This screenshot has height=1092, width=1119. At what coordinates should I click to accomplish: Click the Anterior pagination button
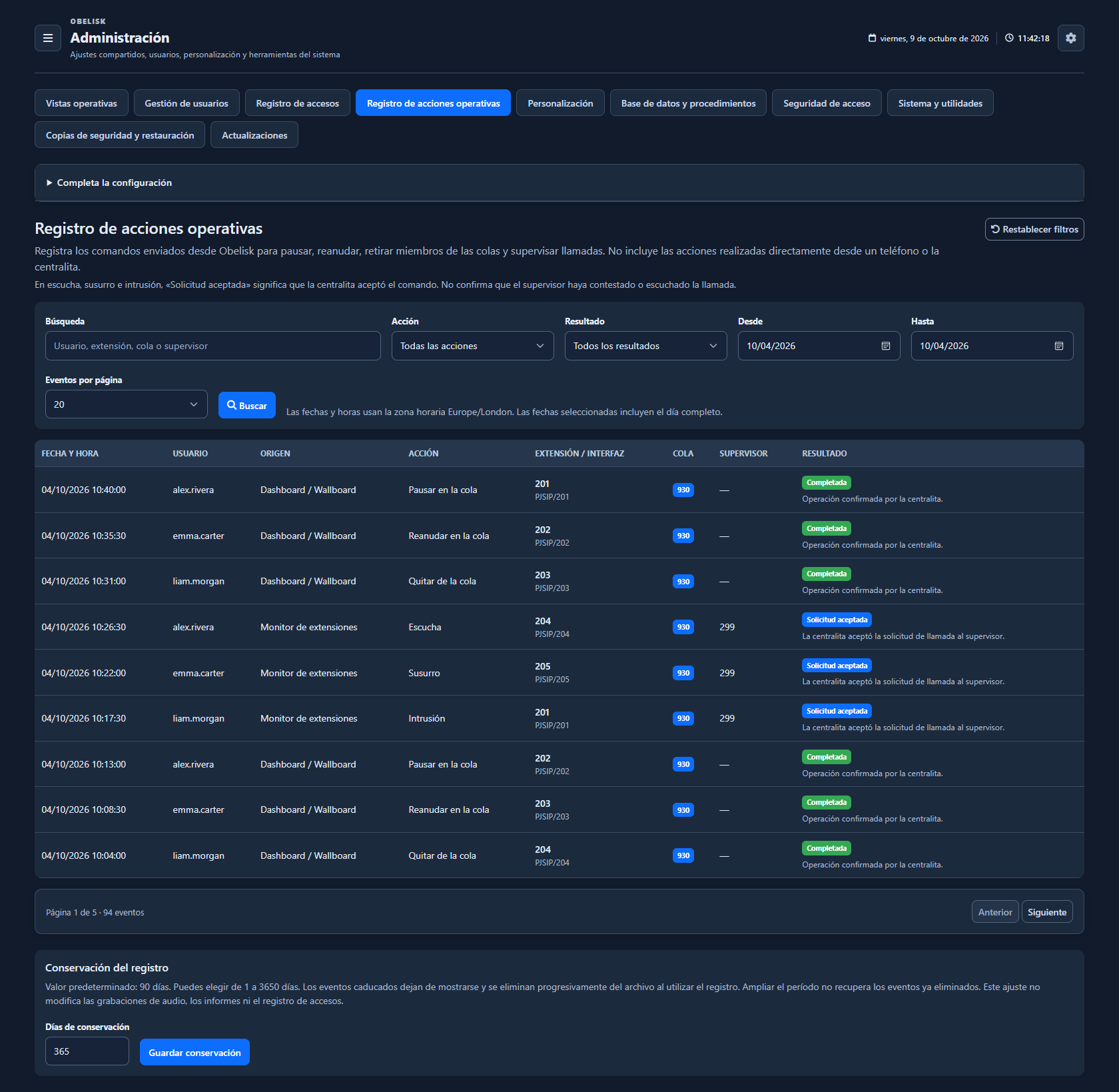[995, 912]
